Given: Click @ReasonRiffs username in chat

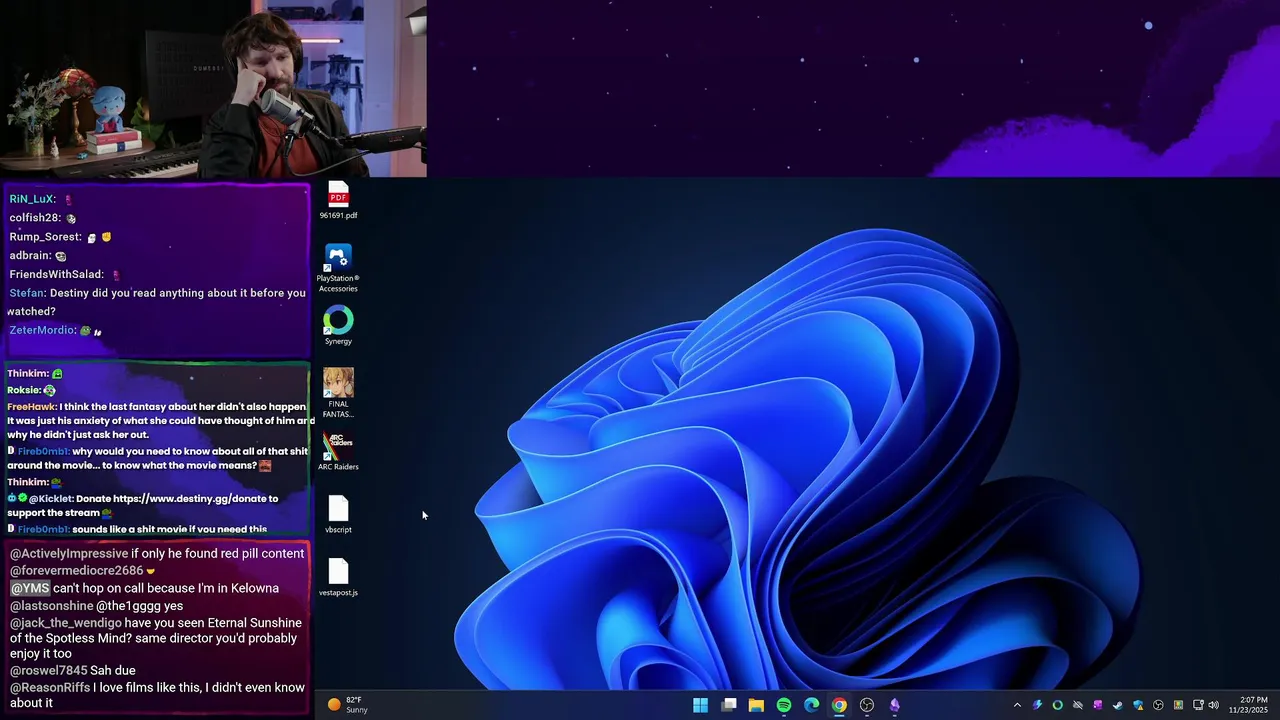Looking at the screenshot, I should [x=50, y=688].
